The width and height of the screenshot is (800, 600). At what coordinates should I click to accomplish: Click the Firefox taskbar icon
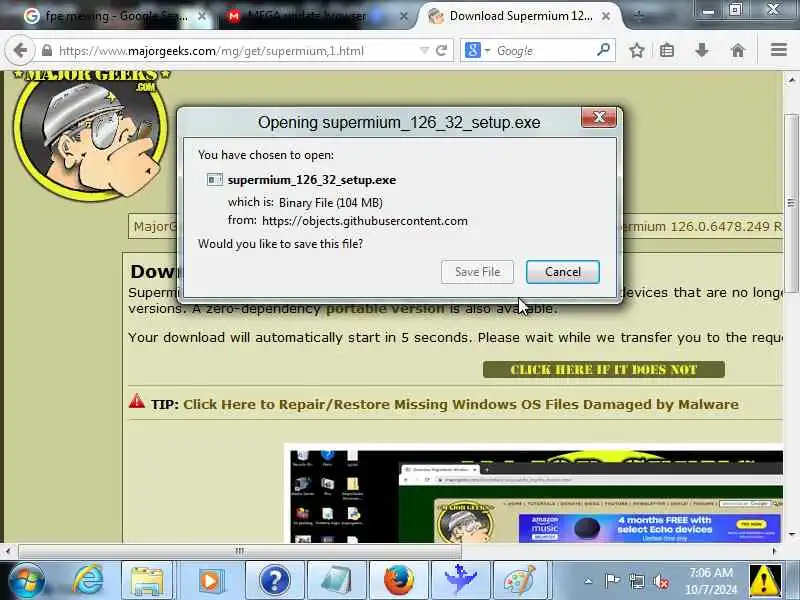pos(398,581)
